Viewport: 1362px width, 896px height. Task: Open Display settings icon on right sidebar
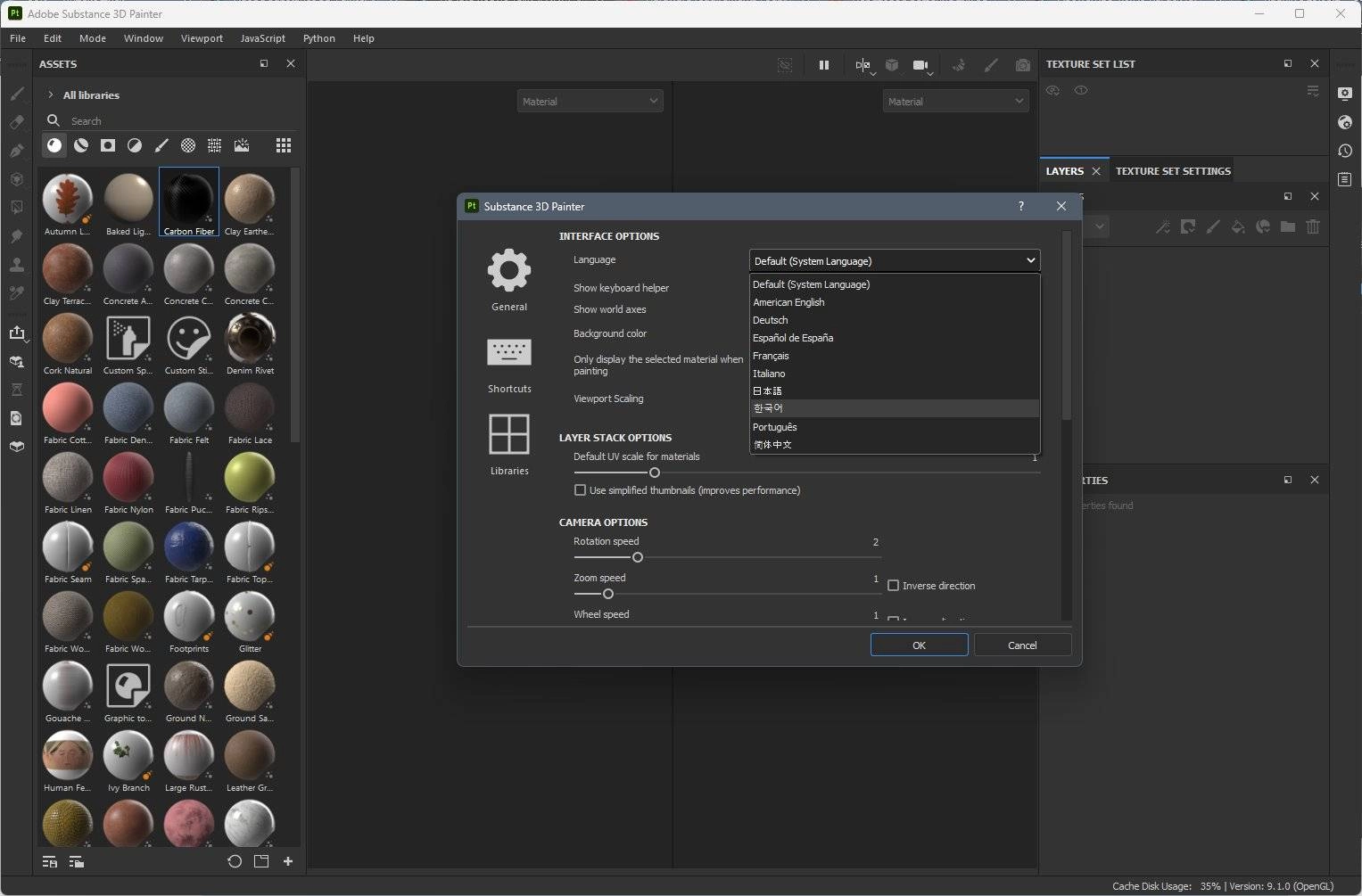pyautogui.click(x=1345, y=94)
